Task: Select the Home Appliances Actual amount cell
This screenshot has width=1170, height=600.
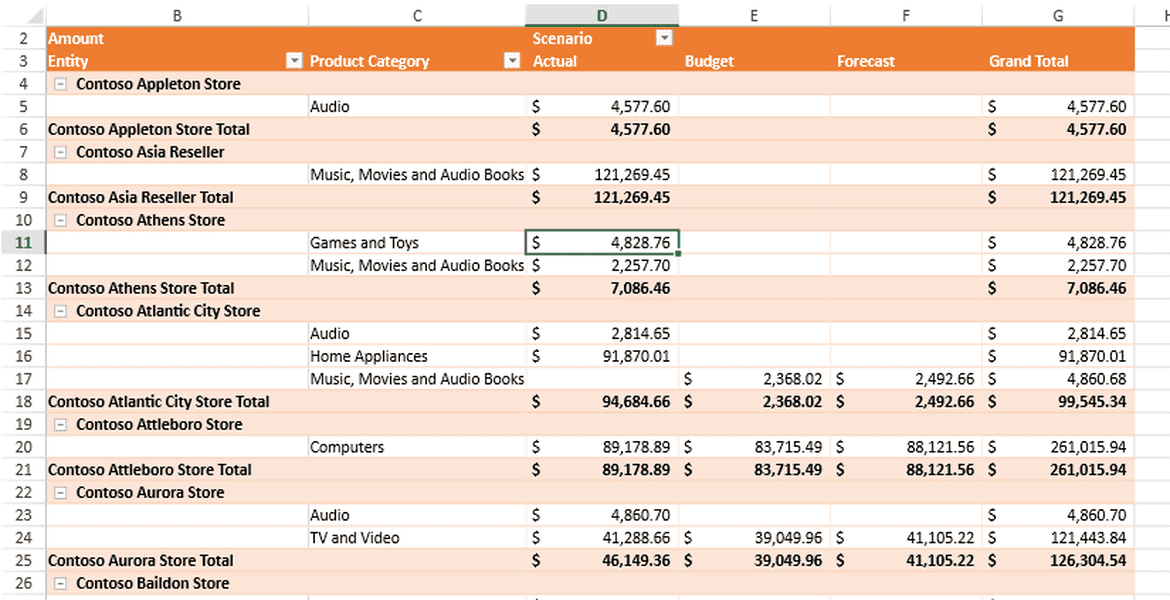Action: point(602,357)
